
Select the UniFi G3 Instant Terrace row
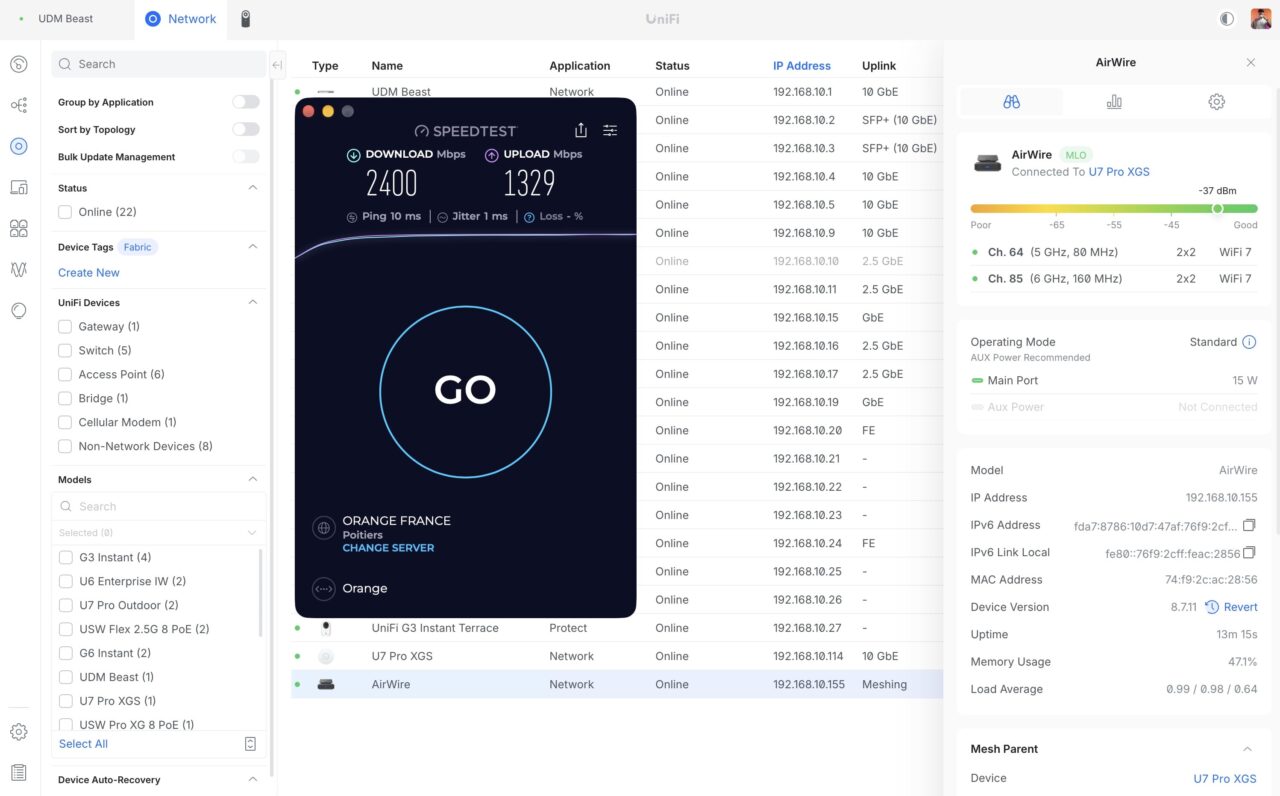point(617,628)
